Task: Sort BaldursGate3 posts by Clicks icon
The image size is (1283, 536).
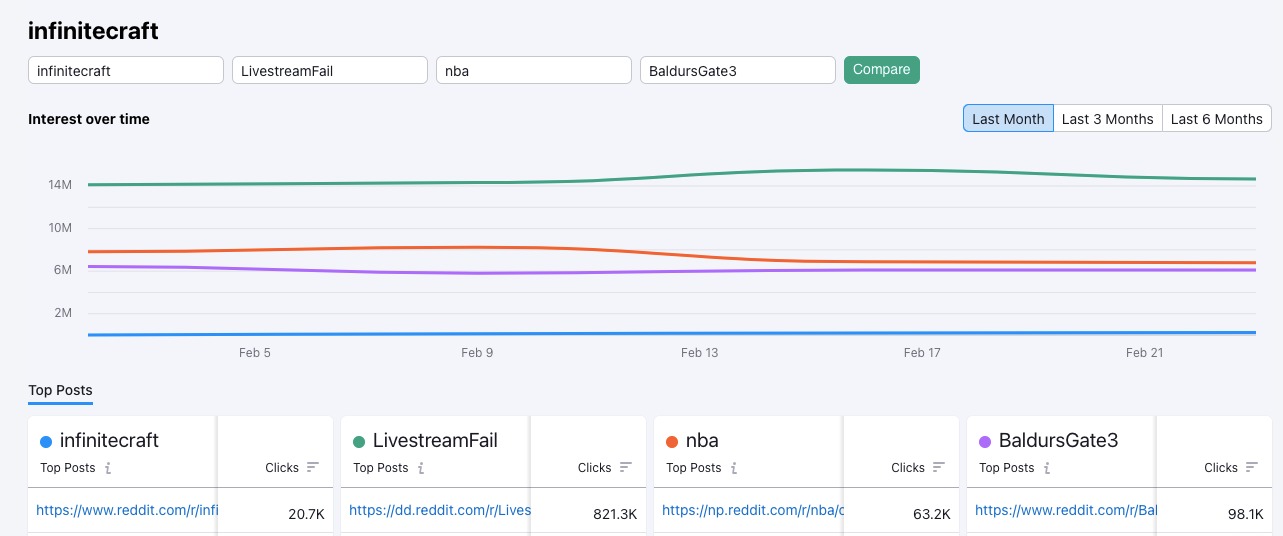Action: coord(1252,467)
